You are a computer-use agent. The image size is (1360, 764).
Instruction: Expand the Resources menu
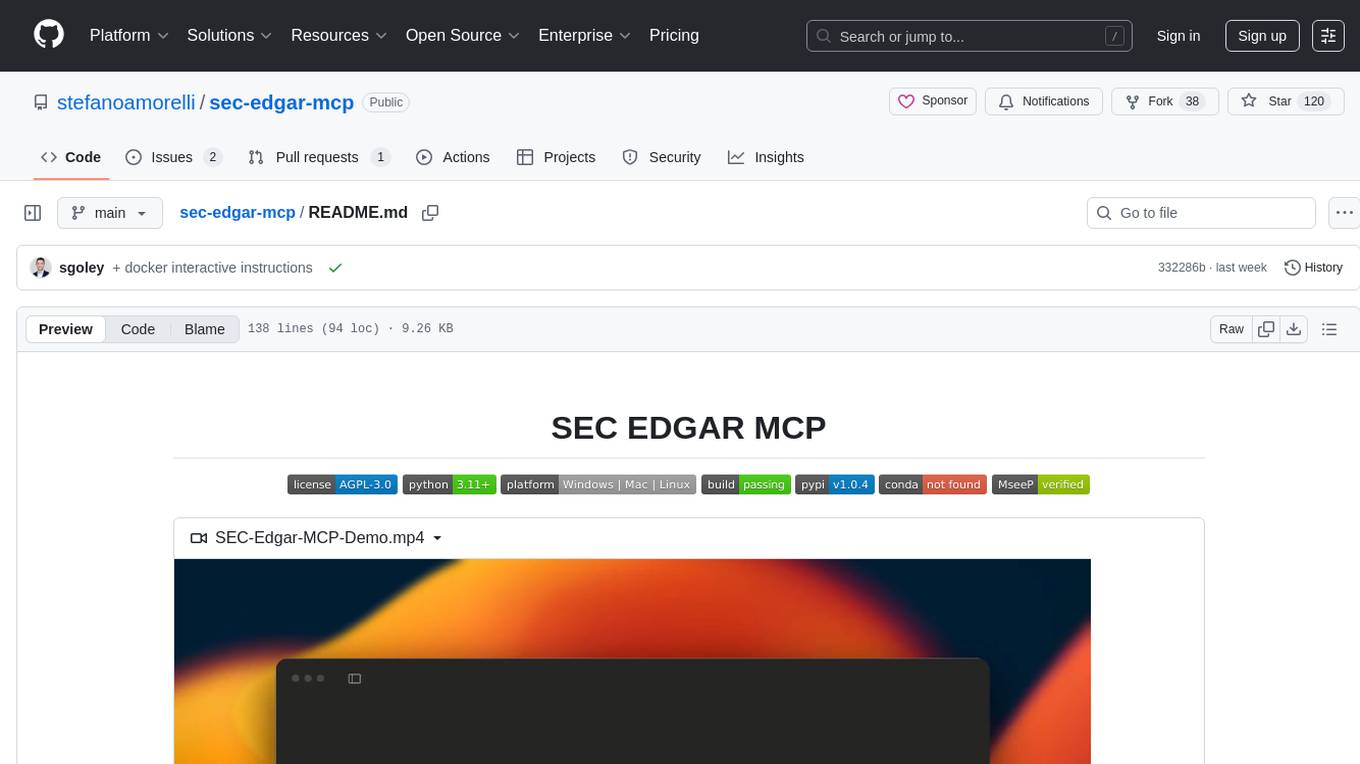(x=340, y=35)
